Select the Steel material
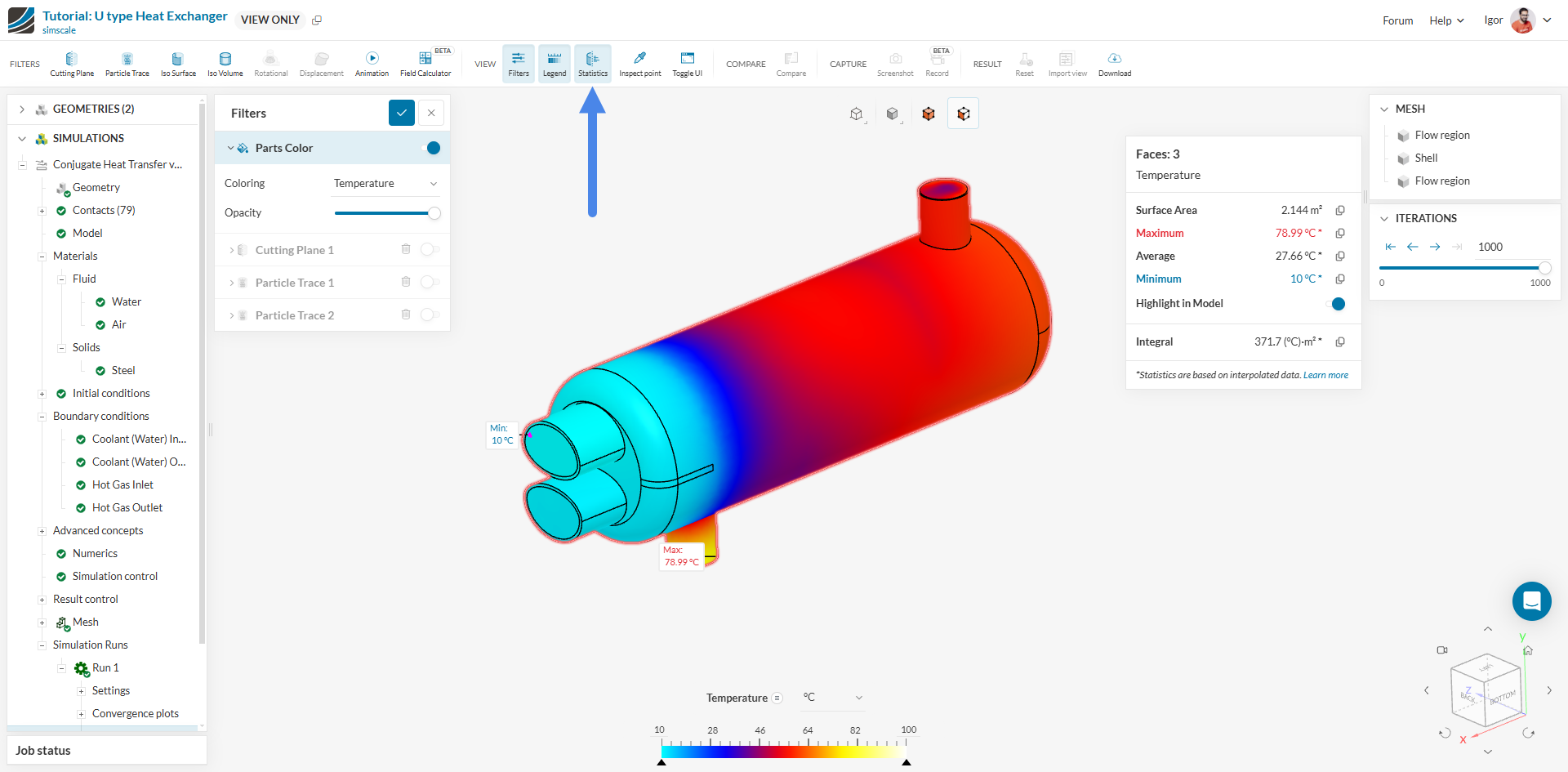1568x772 pixels. coord(123,371)
